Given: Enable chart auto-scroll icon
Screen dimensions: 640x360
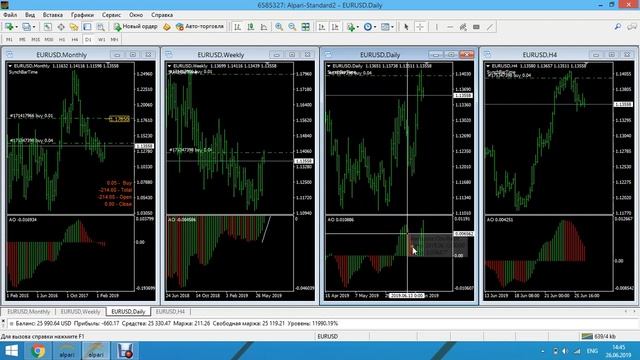Looking at the screenshot, I should coord(322,27).
